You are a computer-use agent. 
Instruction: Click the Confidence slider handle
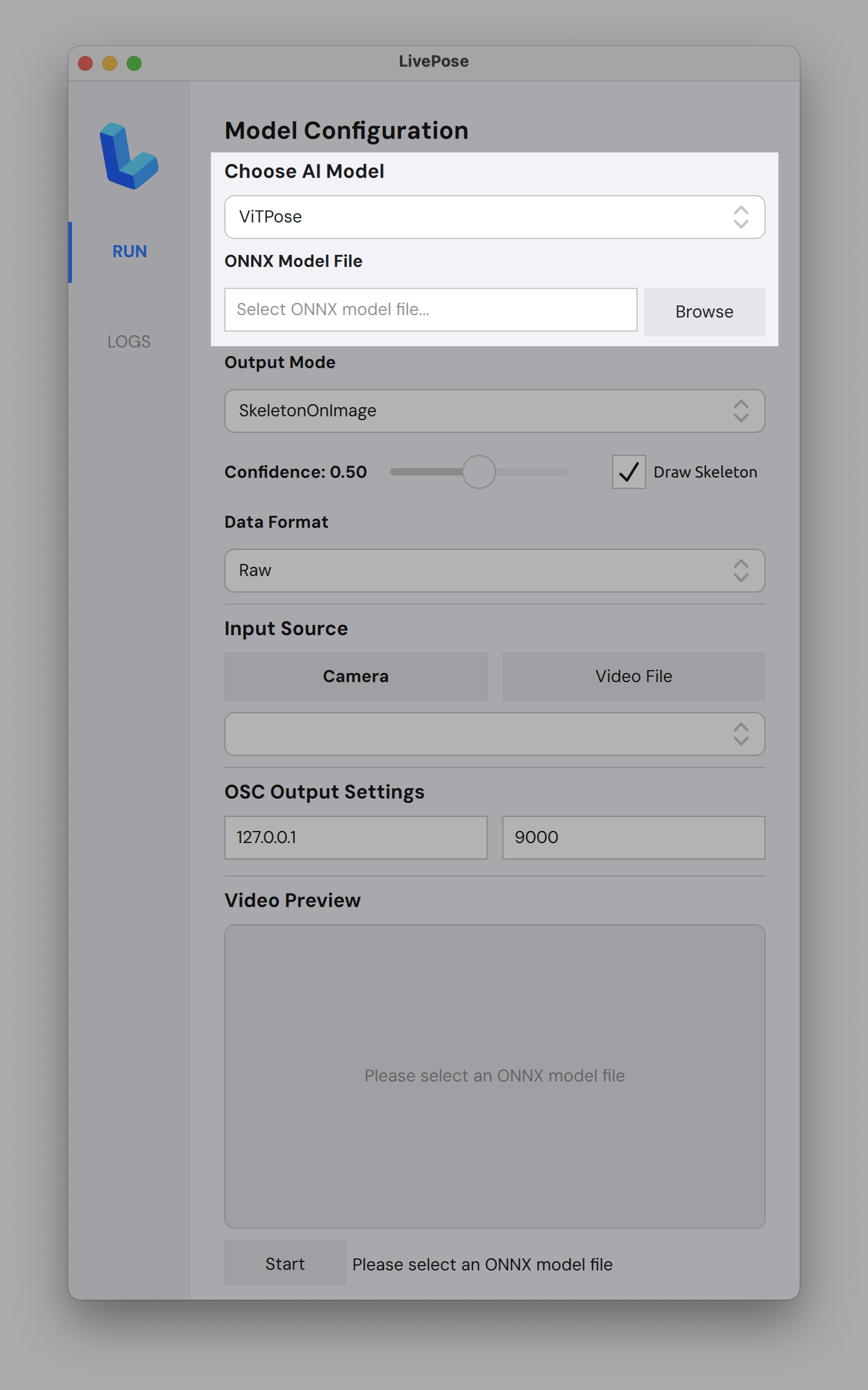(479, 472)
